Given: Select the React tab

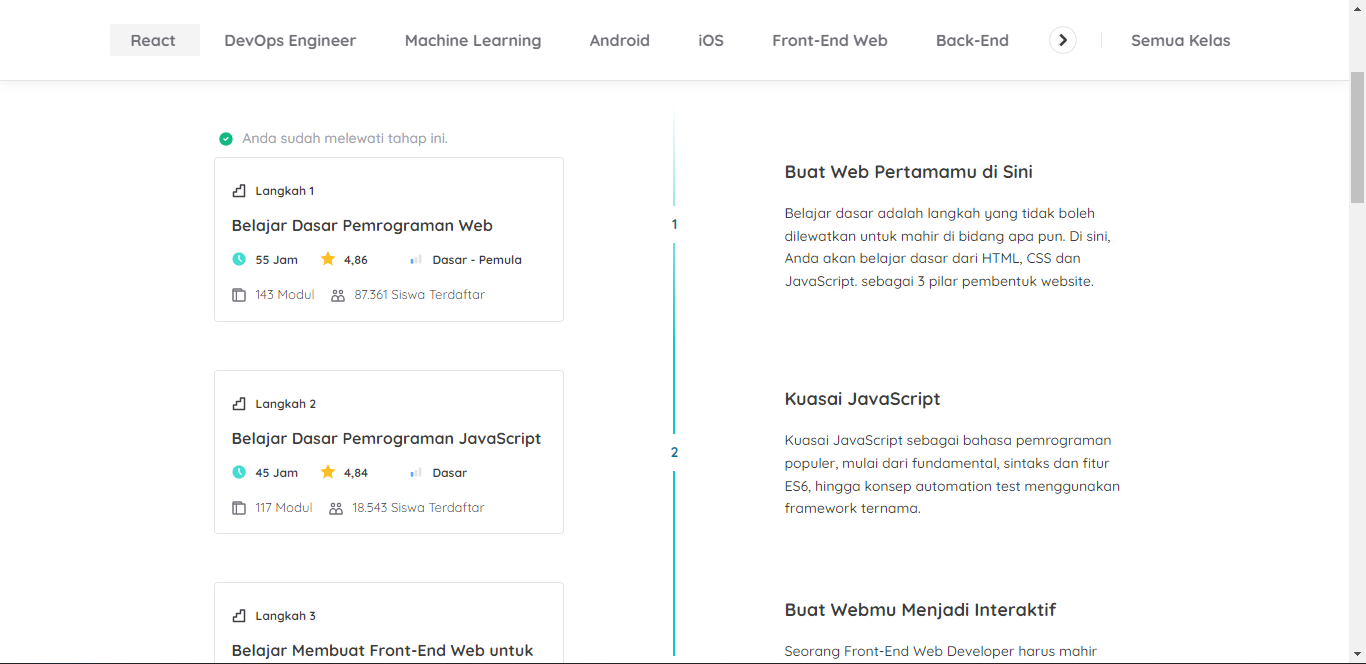Looking at the screenshot, I should [x=154, y=41].
